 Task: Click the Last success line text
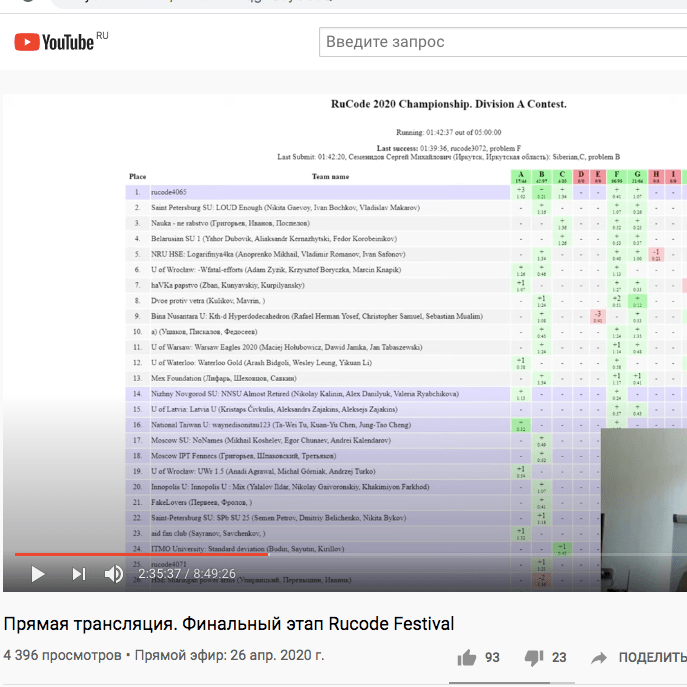(x=448, y=148)
